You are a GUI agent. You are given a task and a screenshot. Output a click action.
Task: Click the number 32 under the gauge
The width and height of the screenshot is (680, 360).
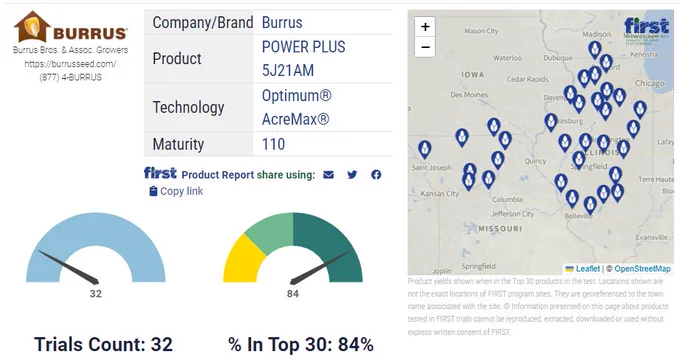[x=95, y=294]
